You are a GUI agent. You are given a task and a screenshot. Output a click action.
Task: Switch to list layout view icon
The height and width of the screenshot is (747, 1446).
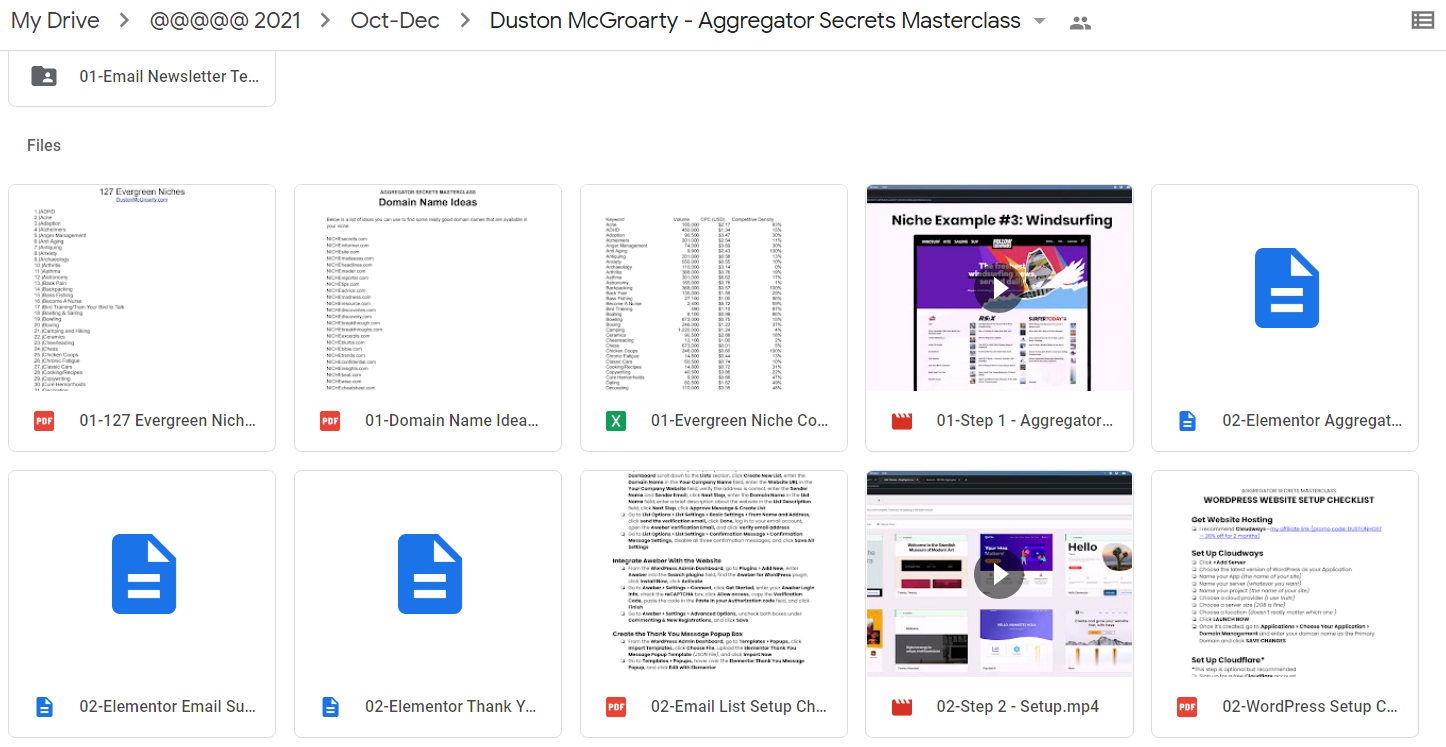click(x=1422, y=20)
